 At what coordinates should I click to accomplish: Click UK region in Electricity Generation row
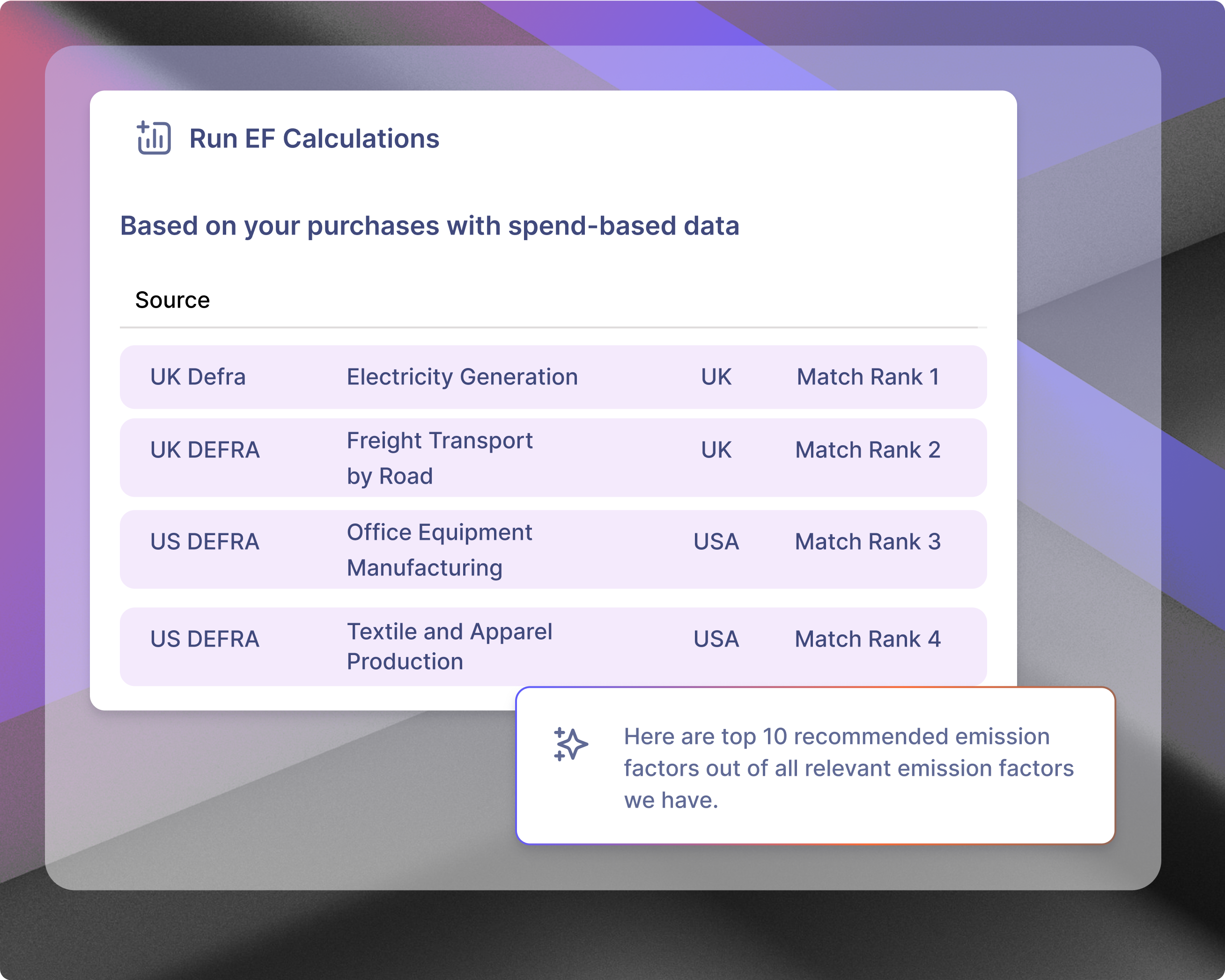(x=716, y=376)
